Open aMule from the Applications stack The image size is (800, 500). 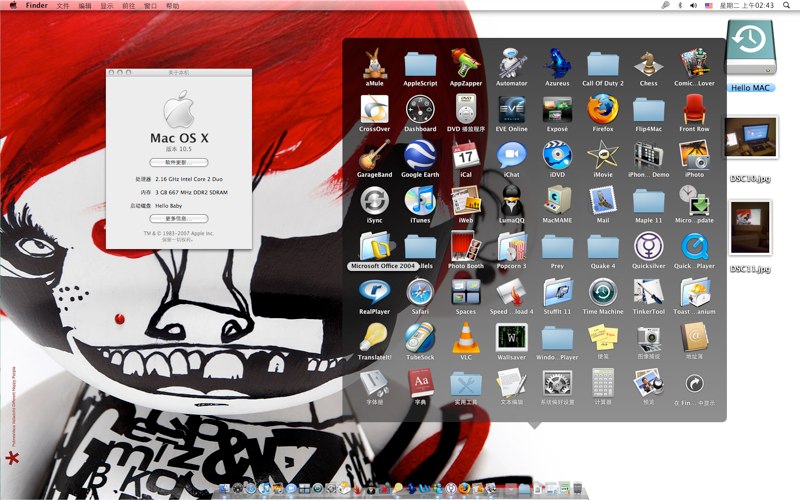tap(374, 63)
